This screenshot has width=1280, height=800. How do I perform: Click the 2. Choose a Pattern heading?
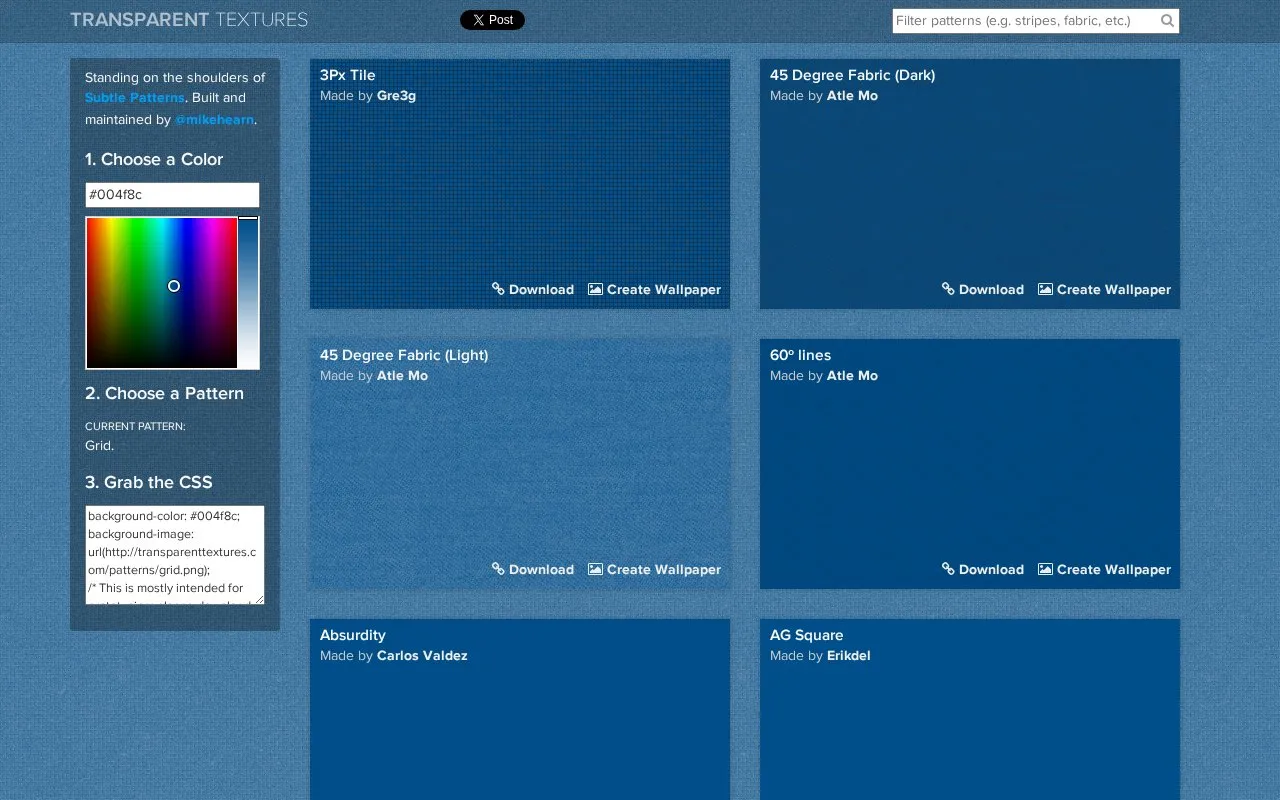coord(164,394)
